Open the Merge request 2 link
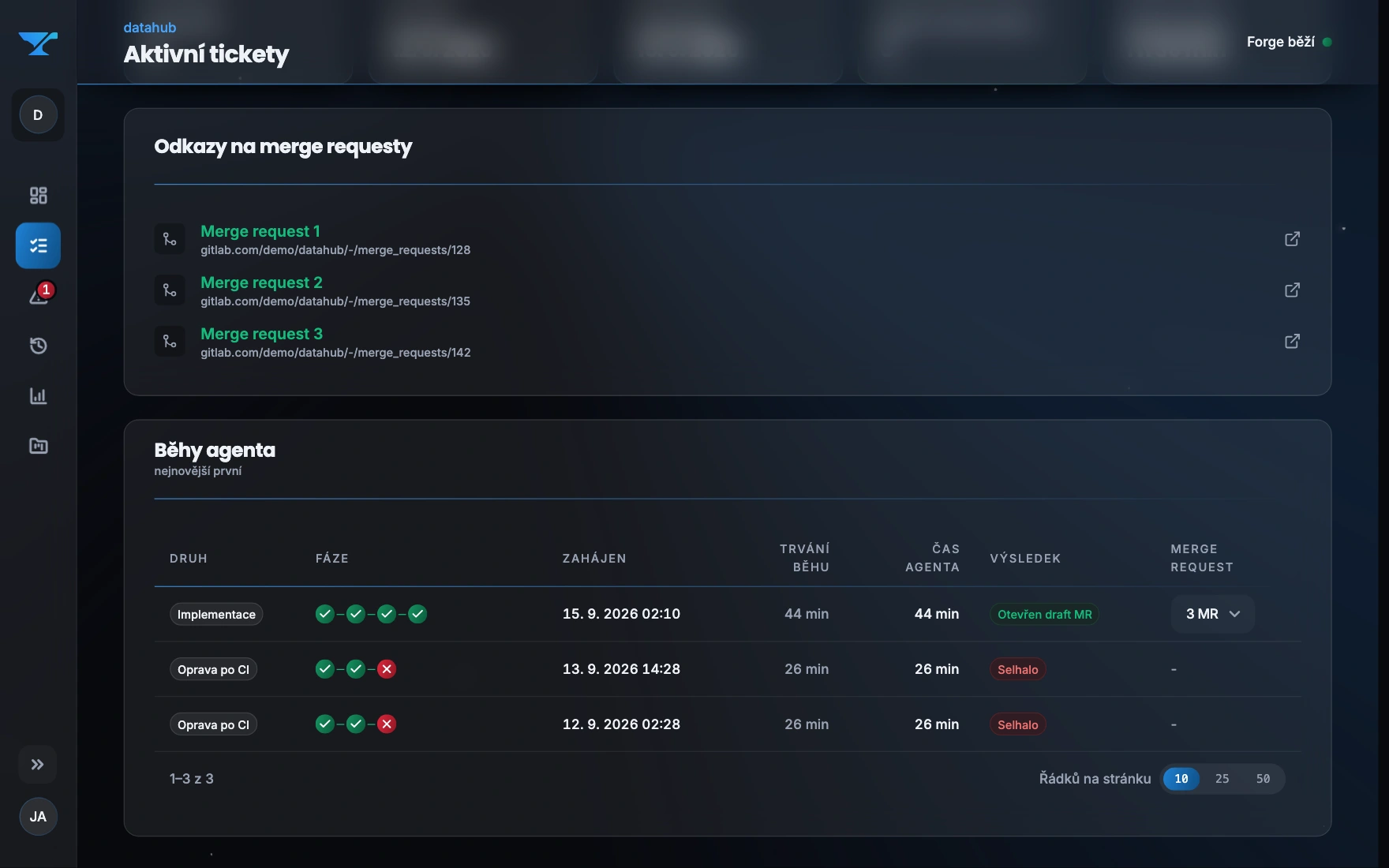 [x=261, y=282]
